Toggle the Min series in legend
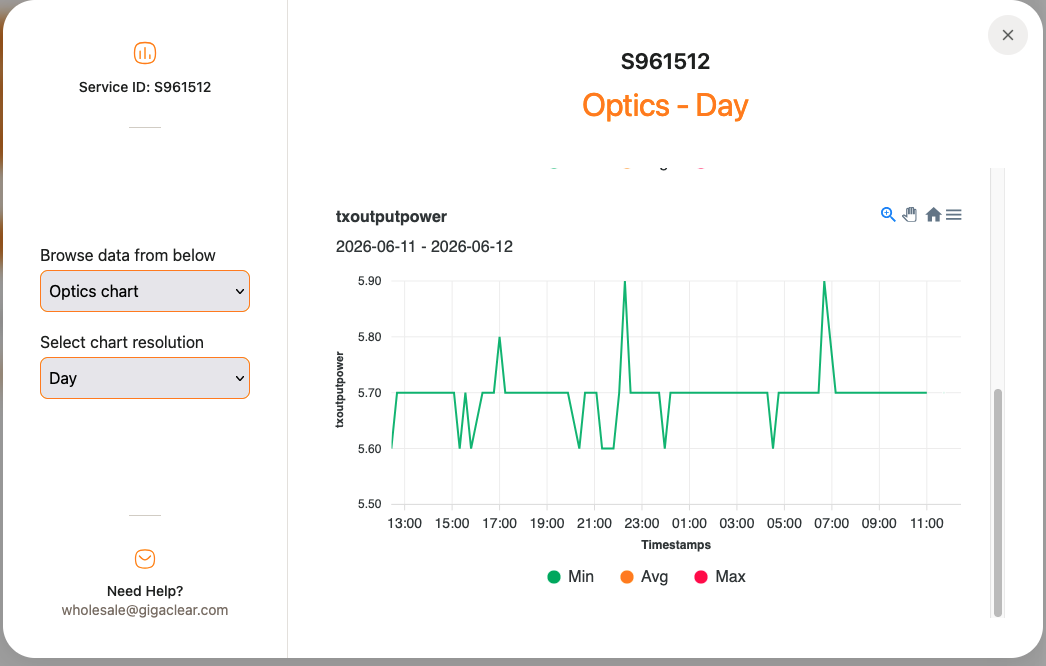This screenshot has width=1046, height=666. 570,577
